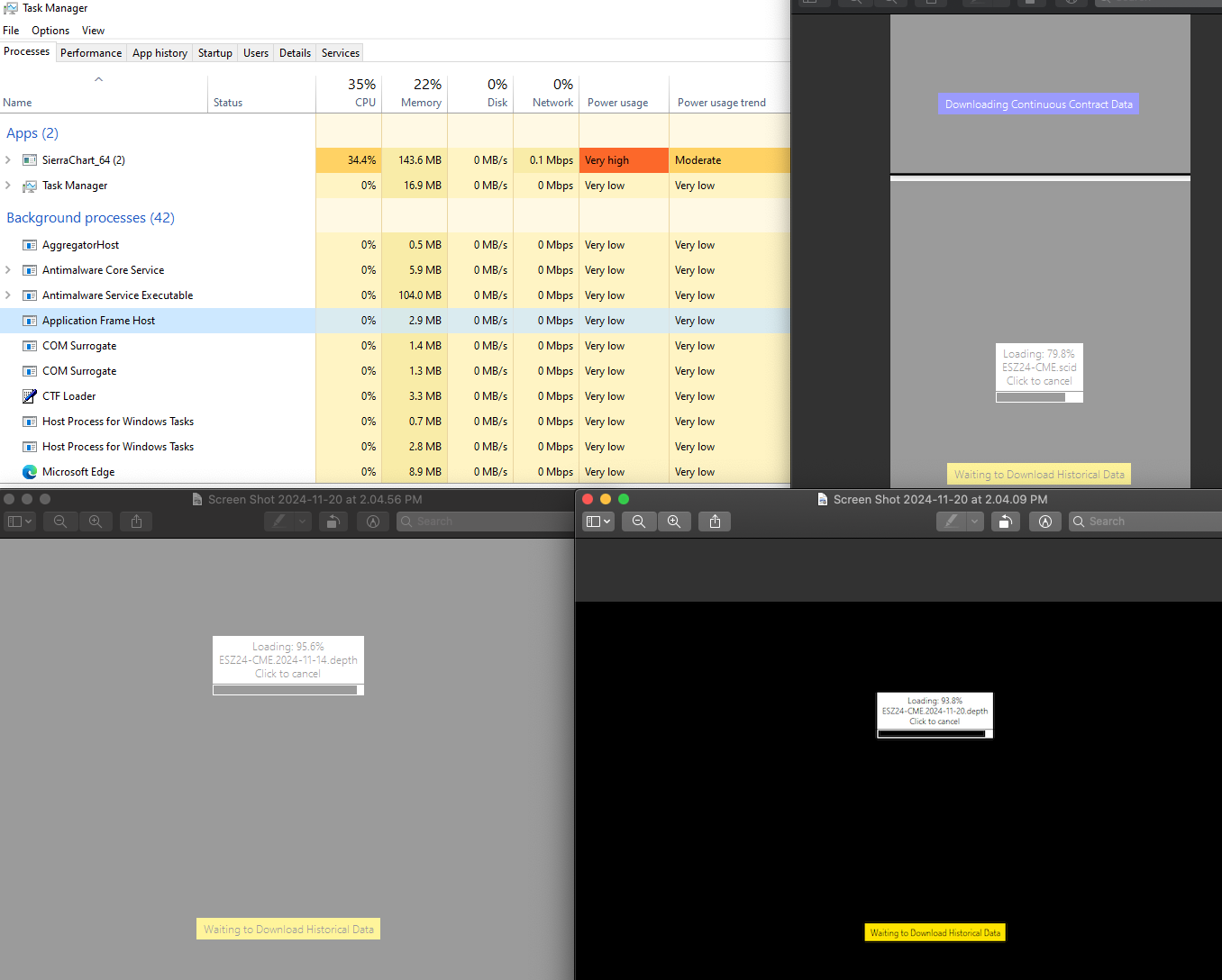Image resolution: width=1222 pixels, height=980 pixels.
Task: Click the 104.0 MB memory cell
Action: [415, 295]
